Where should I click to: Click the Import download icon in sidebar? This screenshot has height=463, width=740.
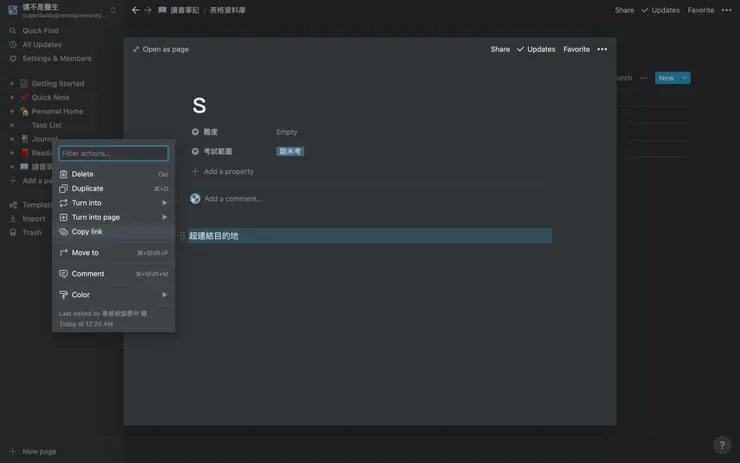pyautogui.click(x=13, y=219)
